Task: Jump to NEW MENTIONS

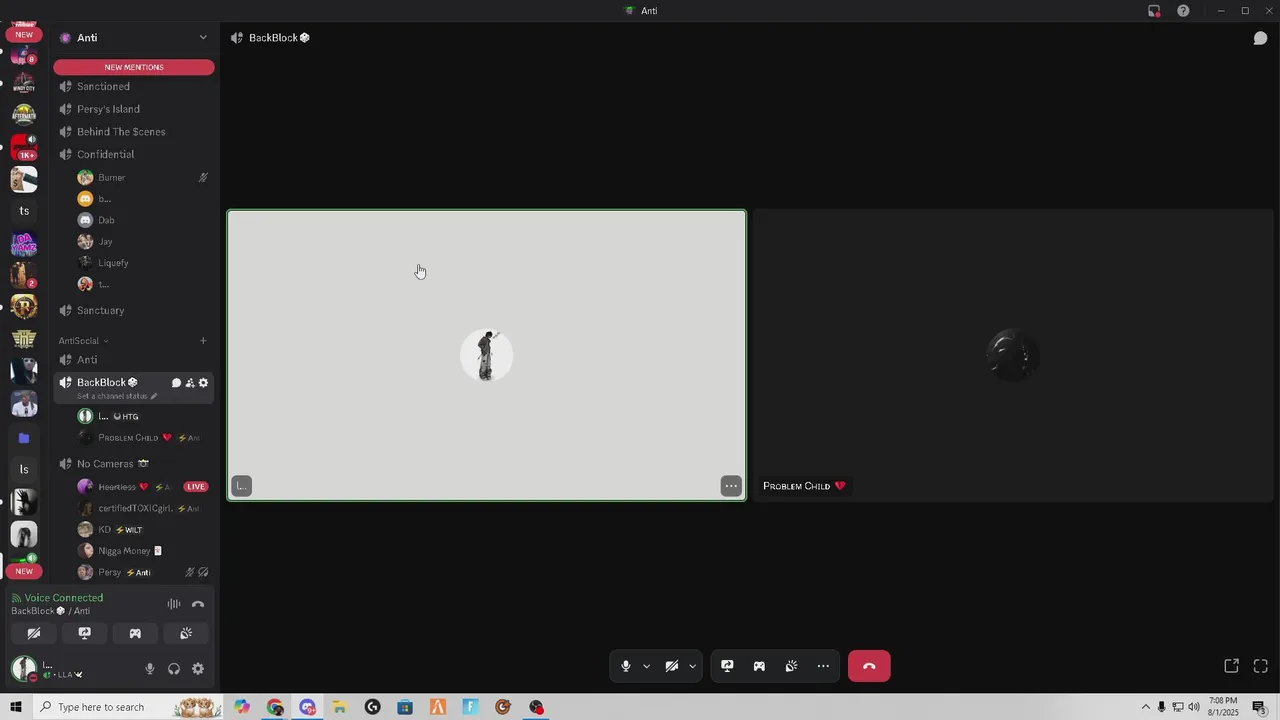Action: pyautogui.click(x=134, y=67)
